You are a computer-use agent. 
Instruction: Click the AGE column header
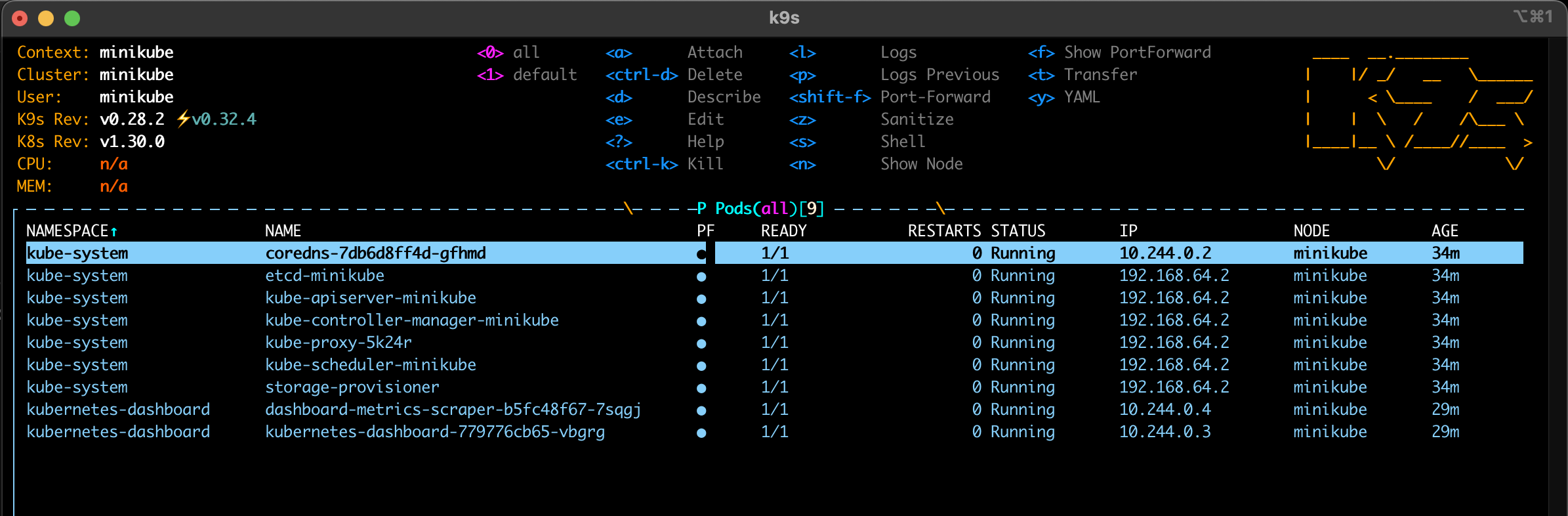[x=1445, y=230]
